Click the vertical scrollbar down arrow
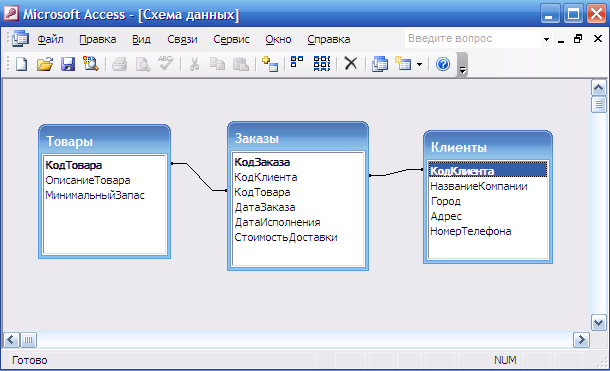610x371 pixels. tap(598, 322)
